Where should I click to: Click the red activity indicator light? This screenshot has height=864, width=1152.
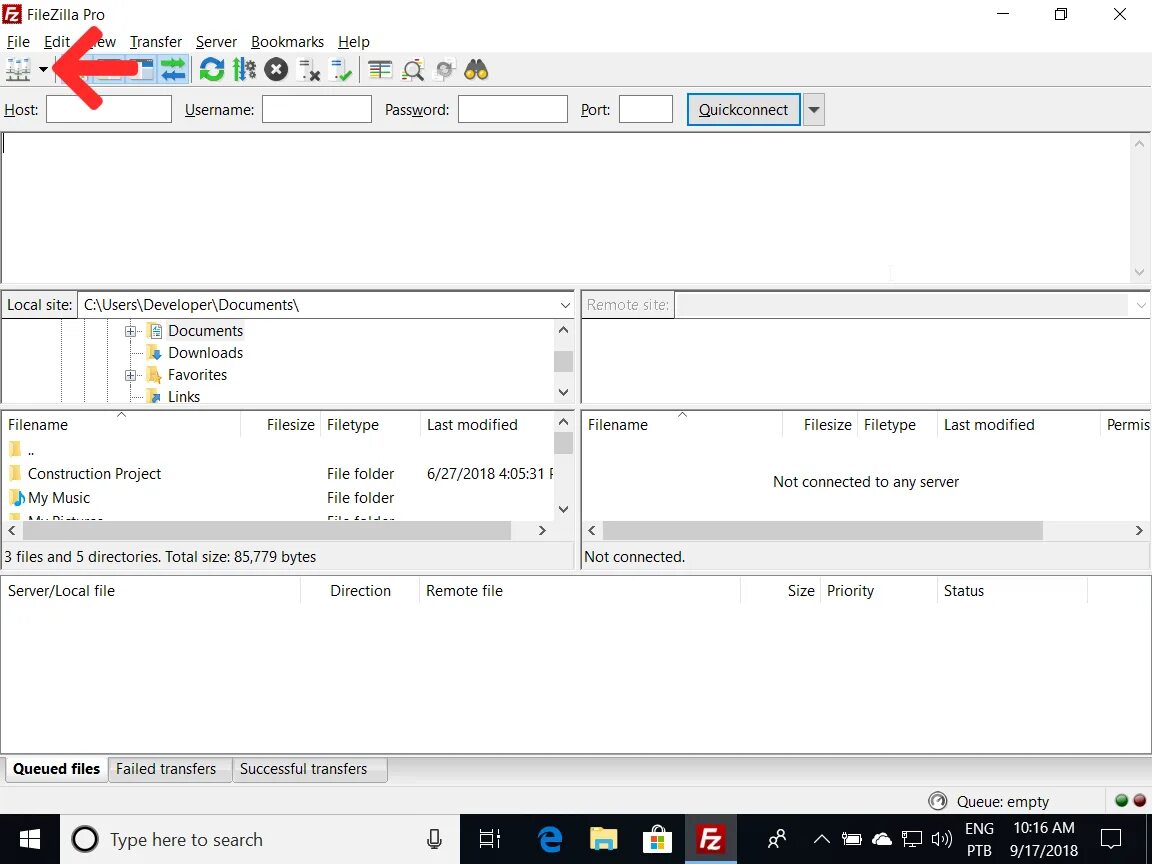point(1140,801)
